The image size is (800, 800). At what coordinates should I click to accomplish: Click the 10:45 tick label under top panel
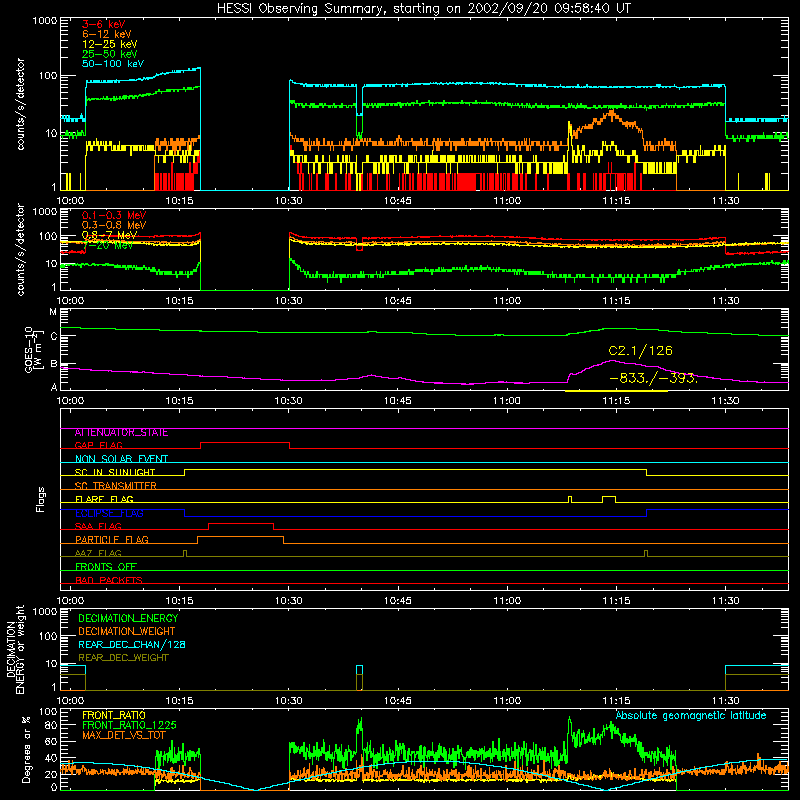(x=397, y=201)
